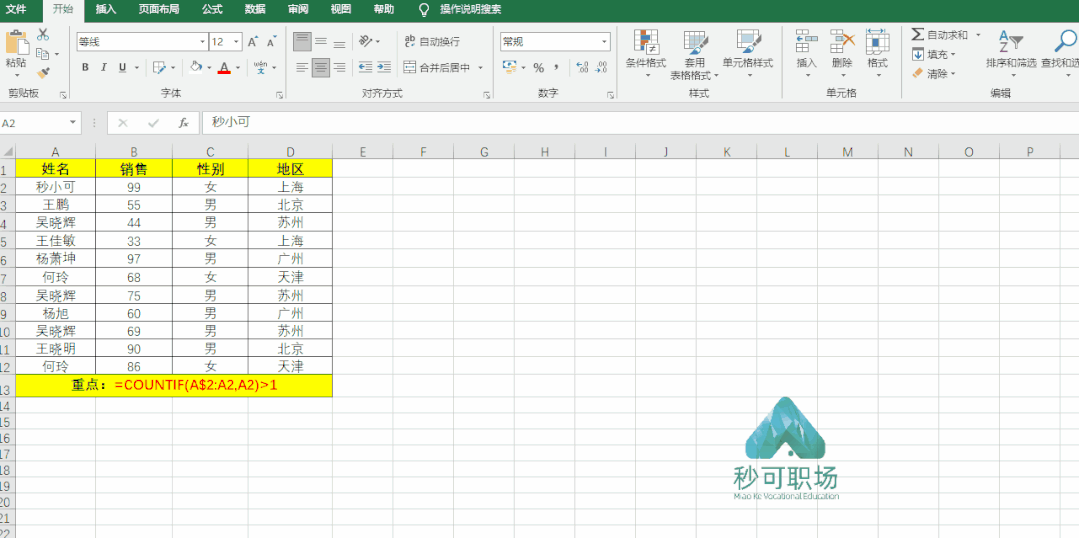Open the Clear (清除) dropdown
The image size is (1079, 538).
pos(934,74)
